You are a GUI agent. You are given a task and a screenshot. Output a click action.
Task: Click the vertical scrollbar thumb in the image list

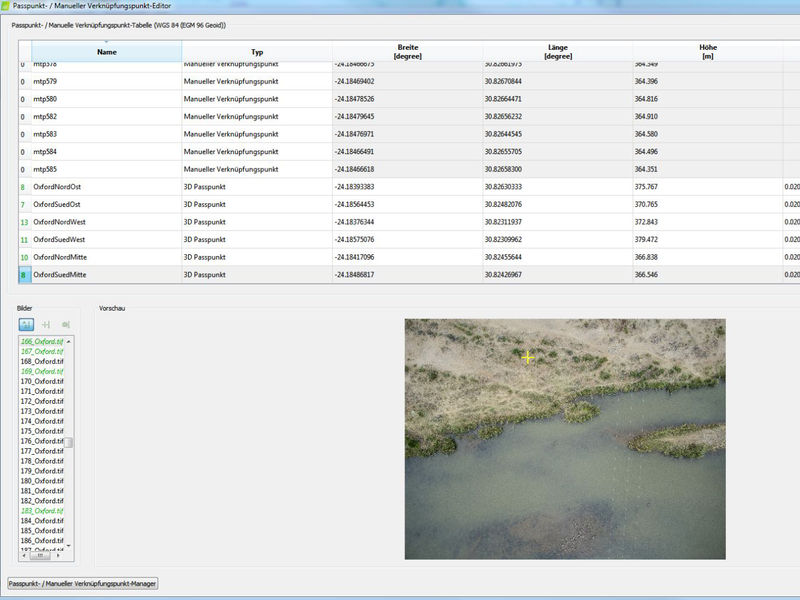tap(68, 442)
